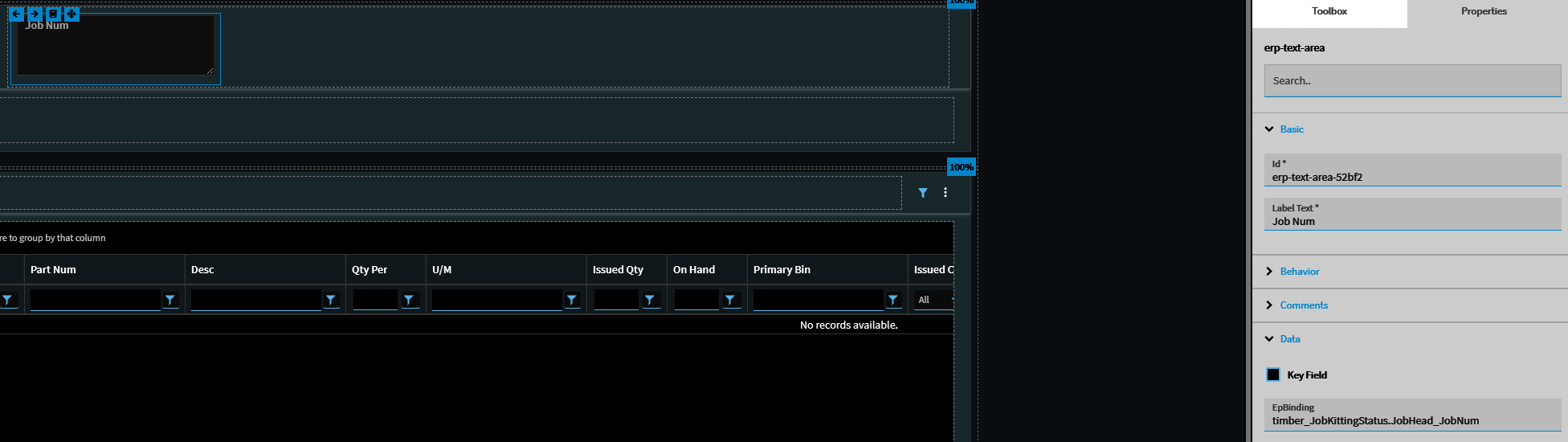Click the 'No records available.' message
The image size is (1568, 442).
(849, 325)
